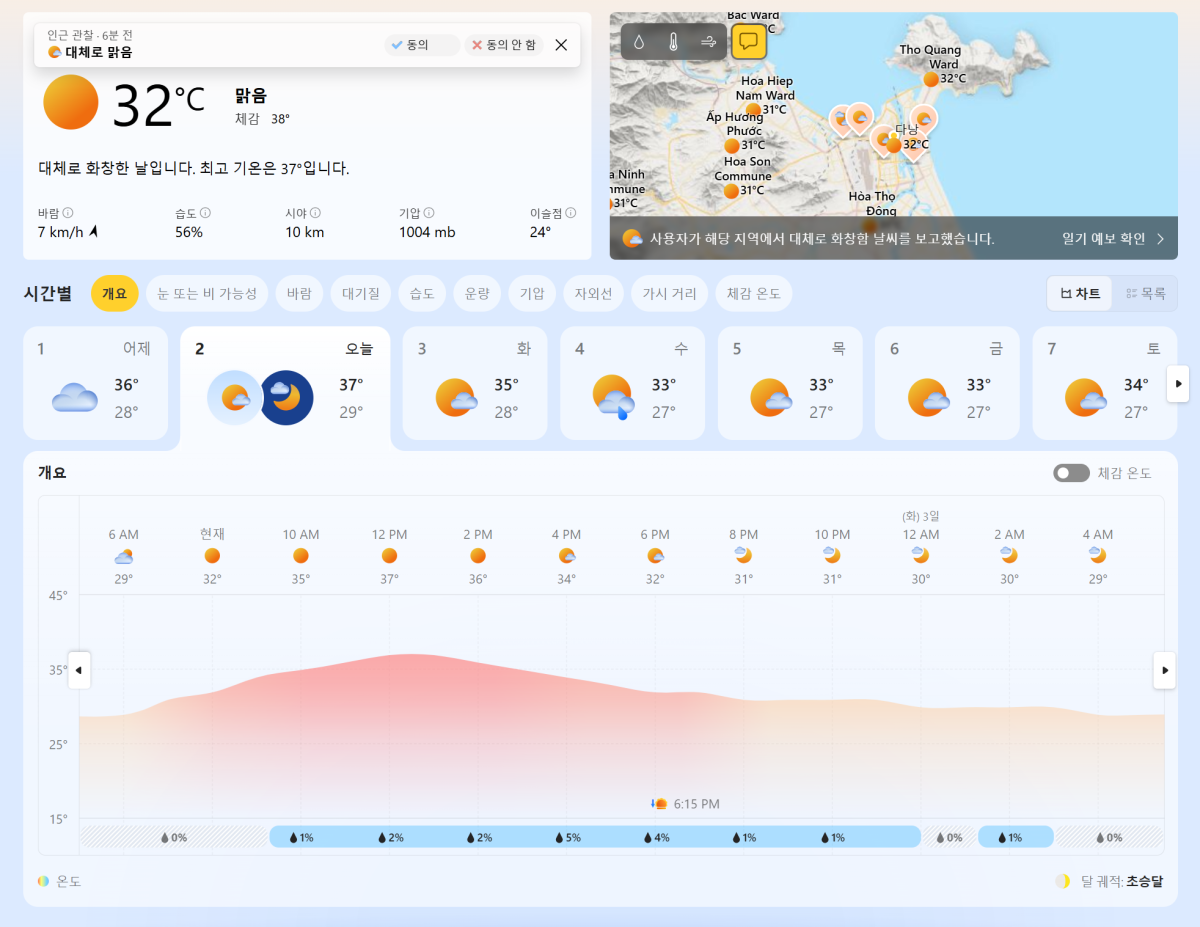Select the precipitation map layer icon
Image resolution: width=1200 pixels, height=927 pixels.
coord(640,42)
